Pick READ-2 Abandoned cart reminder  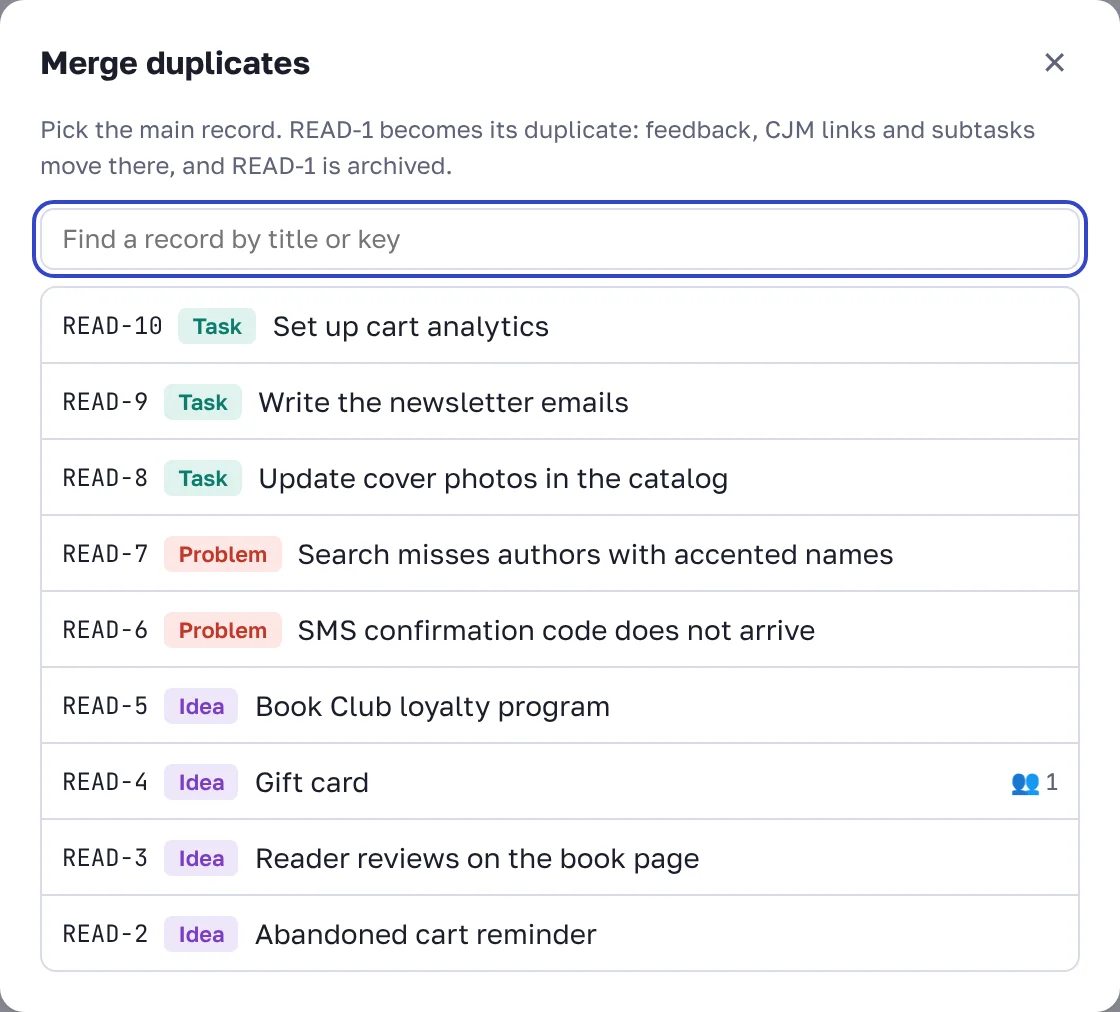pos(560,933)
